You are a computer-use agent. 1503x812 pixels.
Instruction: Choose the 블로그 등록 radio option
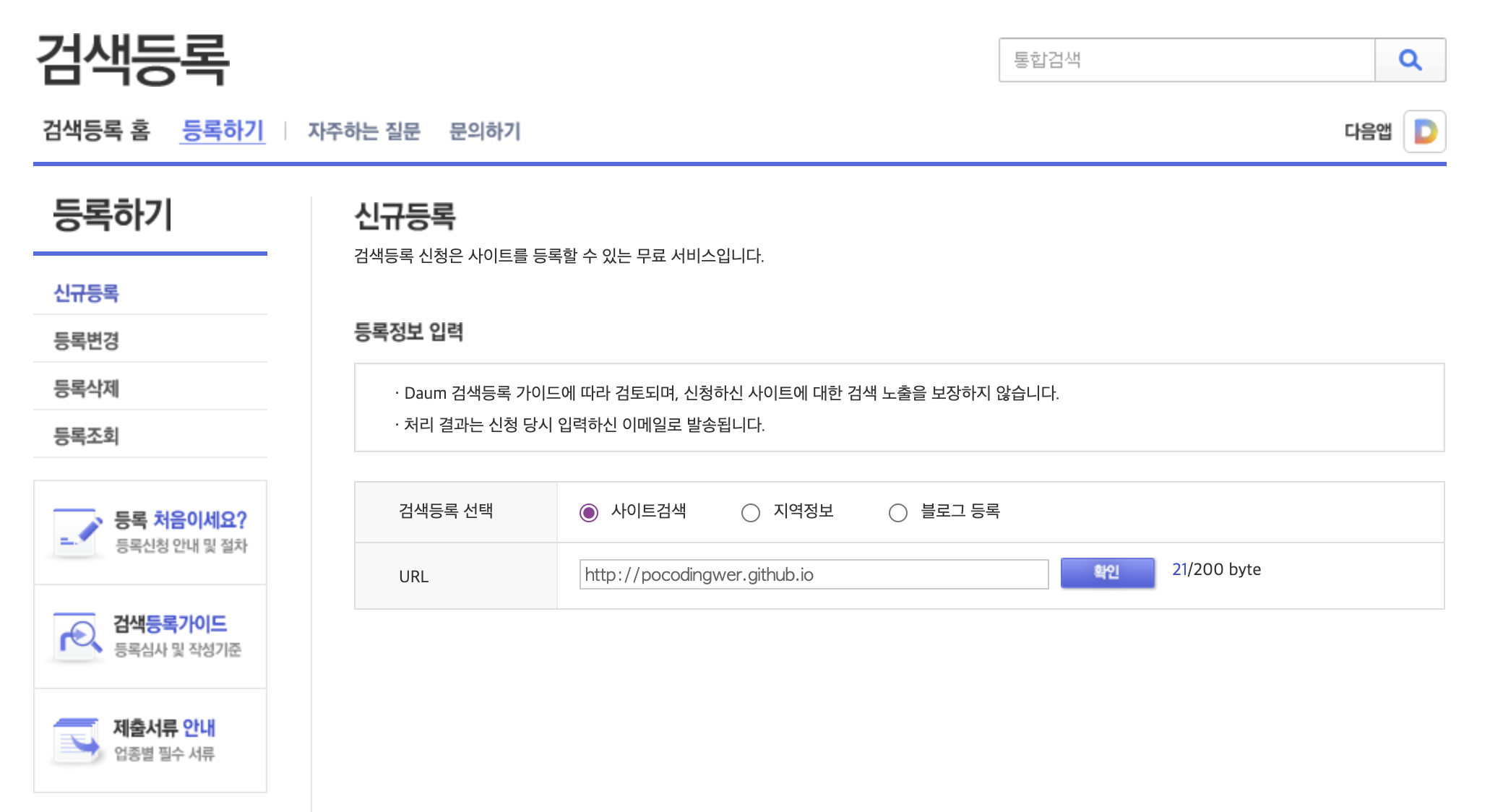point(898,512)
